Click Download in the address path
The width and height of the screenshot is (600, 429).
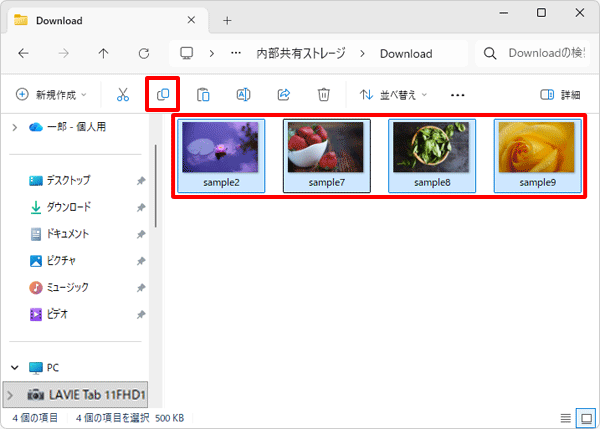coord(406,54)
